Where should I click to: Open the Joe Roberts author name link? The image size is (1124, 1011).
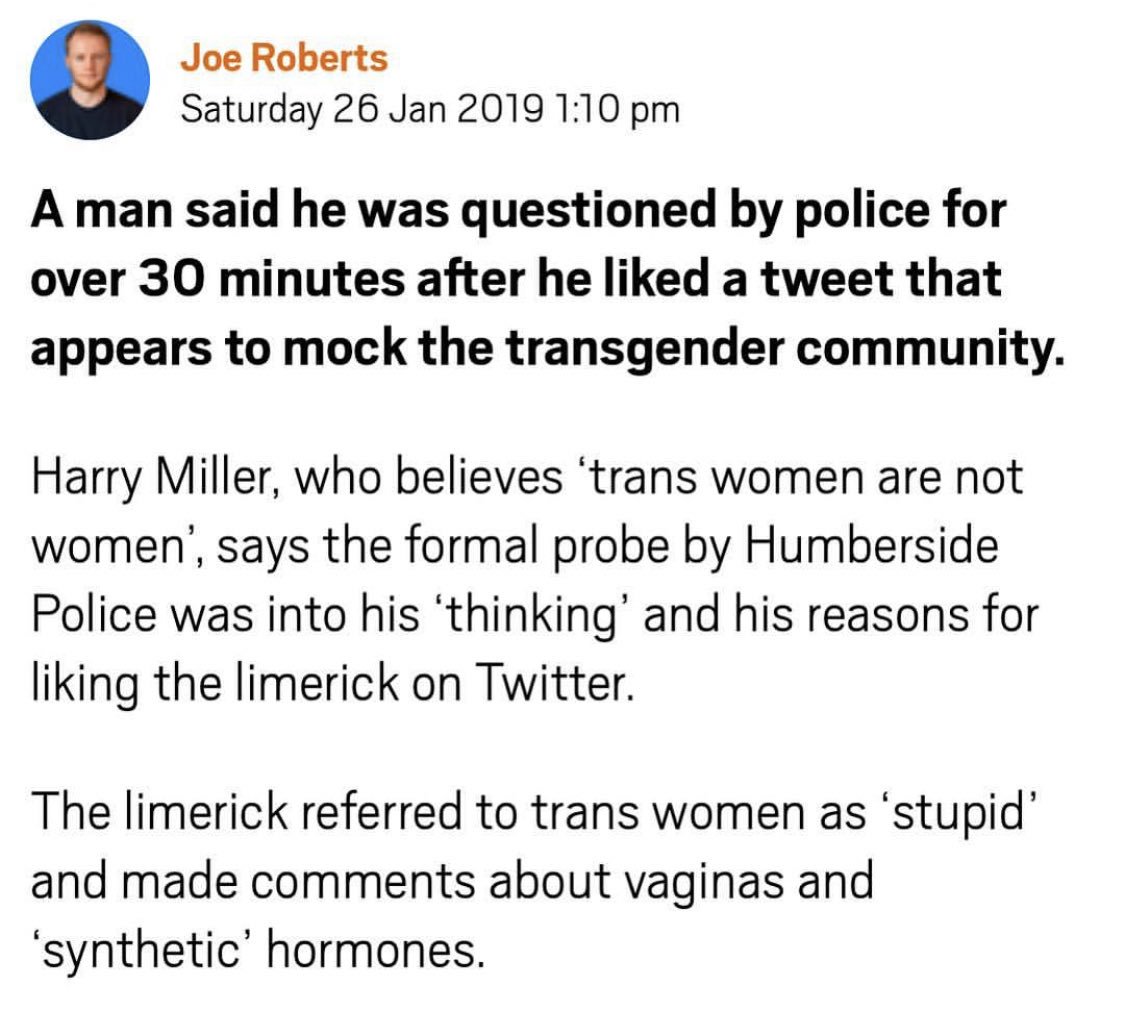pos(284,58)
